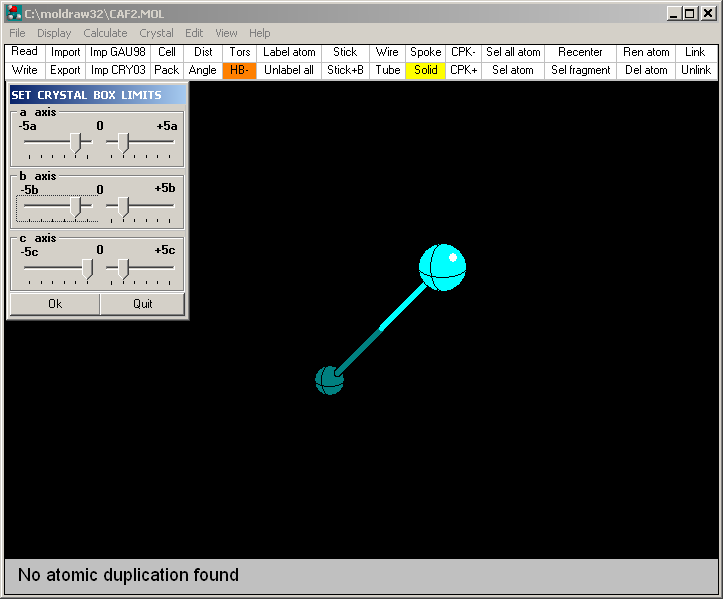
Task: Switch to Tube display mode
Action: pyautogui.click(x=387, y=70)
